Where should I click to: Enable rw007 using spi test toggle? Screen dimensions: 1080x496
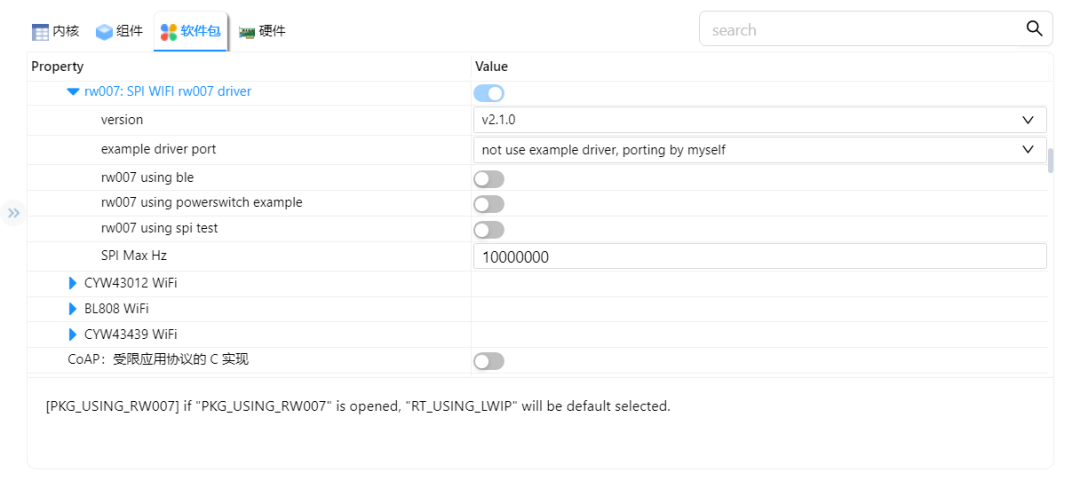488,229
